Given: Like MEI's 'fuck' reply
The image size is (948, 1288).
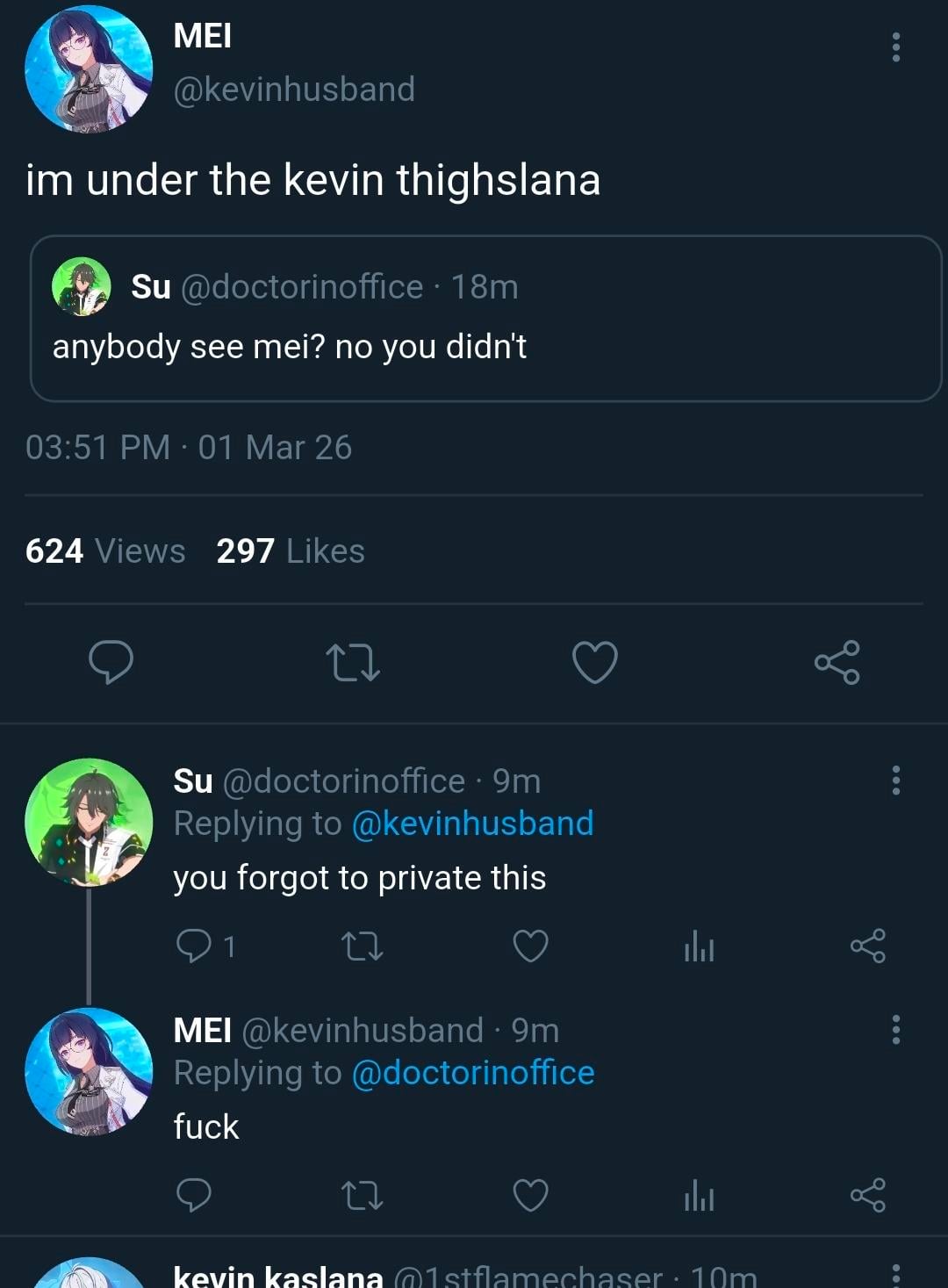Looking at the screenshot, I should pyautogui.click(x=530, y=1195).
